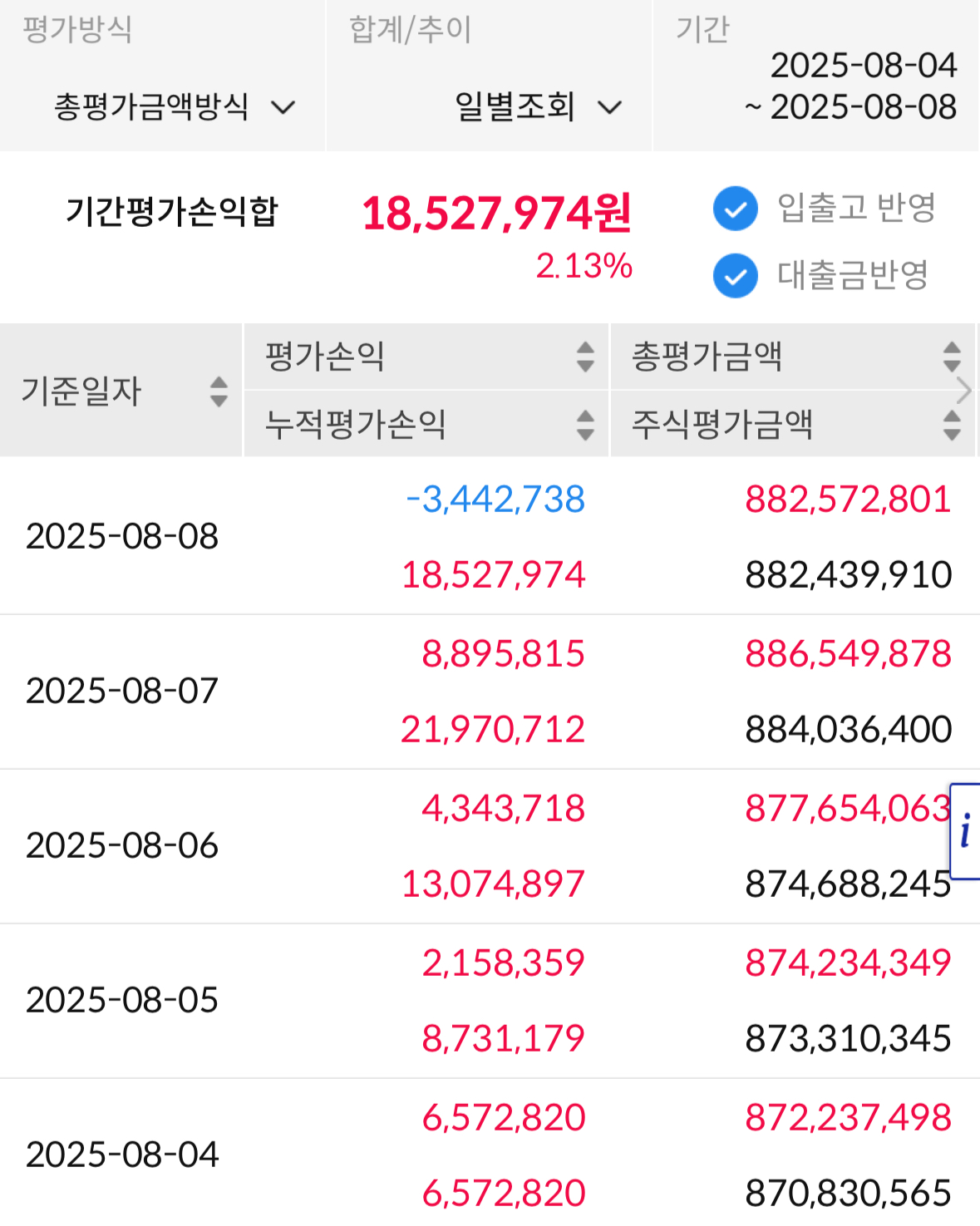Viewport: 980px width, 1226px height.
Task: Toggle the 대출금반영 checkbox
Action: [736, 276]
